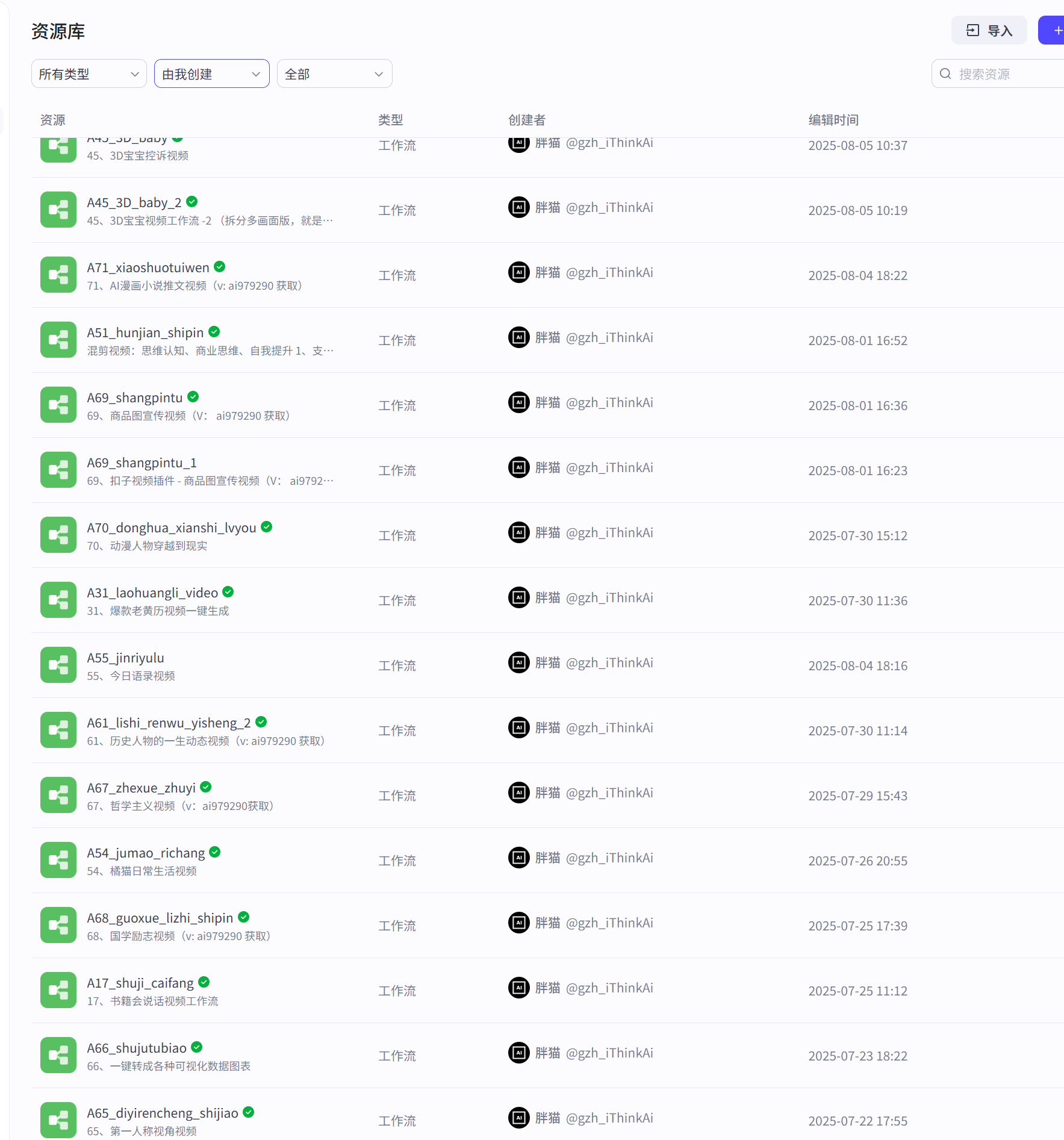Click the 编辑时间 column header
The image size is (1064, 1140).
coord(833,120)
